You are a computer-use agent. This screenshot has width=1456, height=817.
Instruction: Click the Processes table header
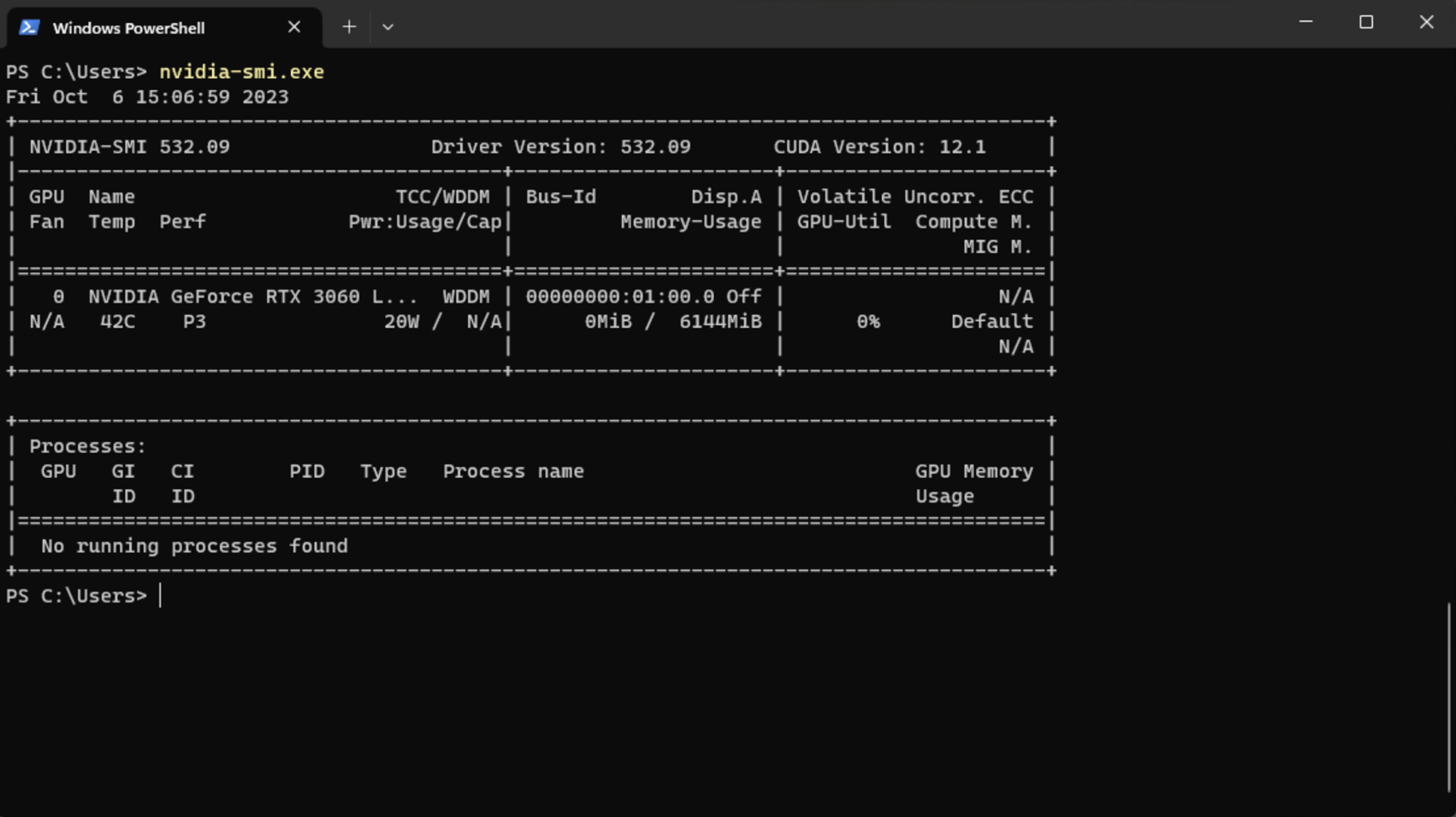[x=86, y=446]
